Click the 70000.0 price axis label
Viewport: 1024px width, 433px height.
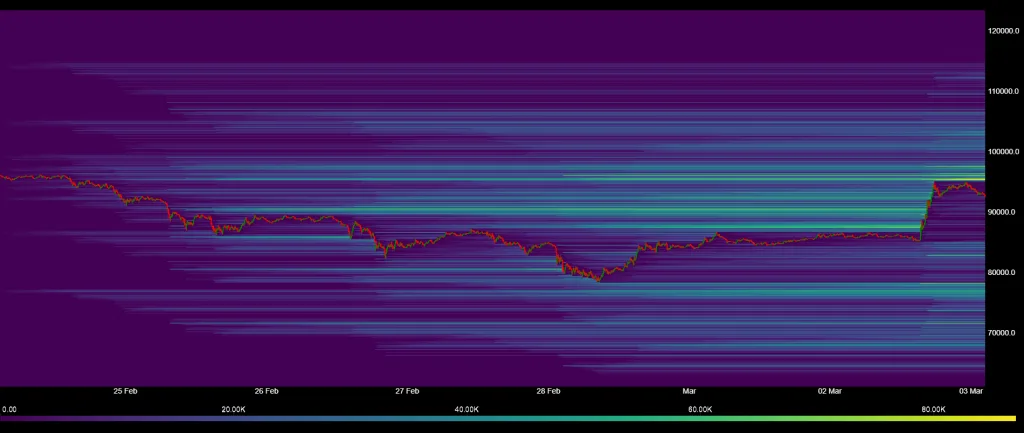(1003, 332)
